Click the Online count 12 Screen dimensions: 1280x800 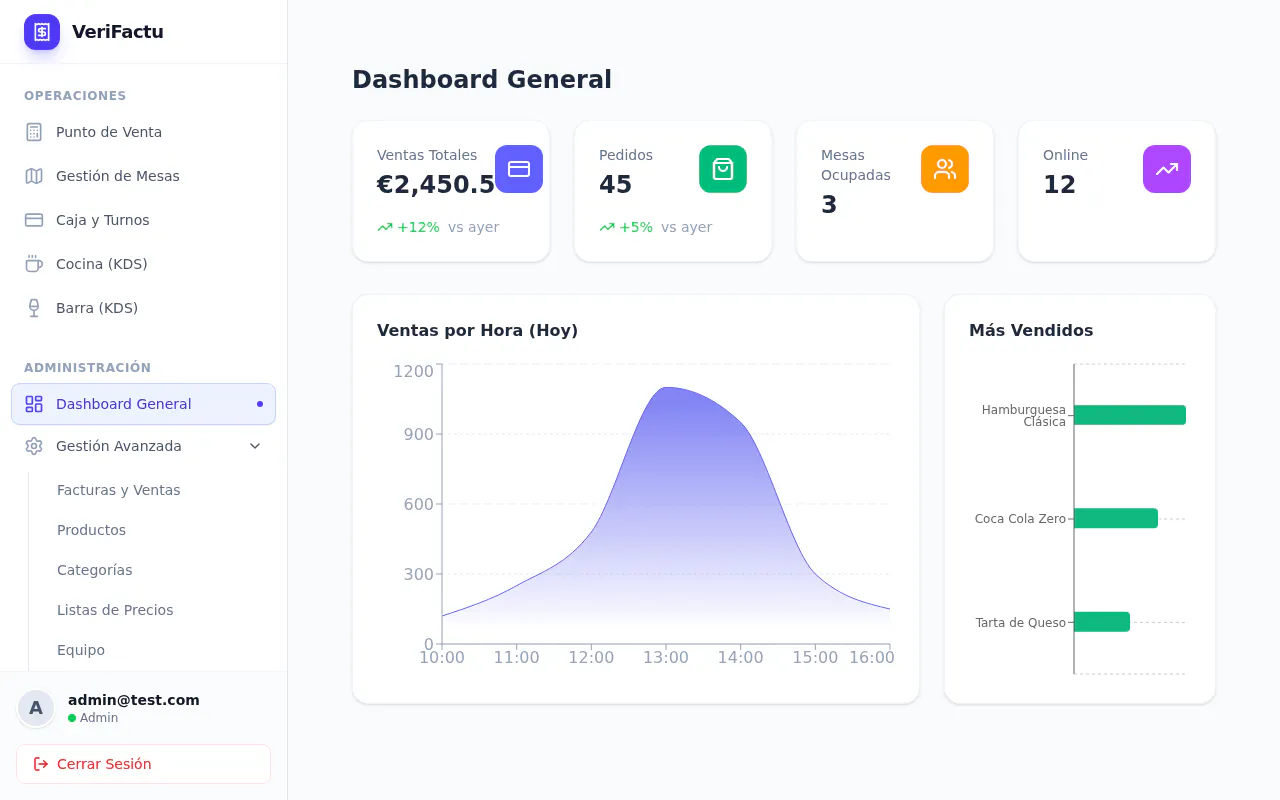(1060, 185)
